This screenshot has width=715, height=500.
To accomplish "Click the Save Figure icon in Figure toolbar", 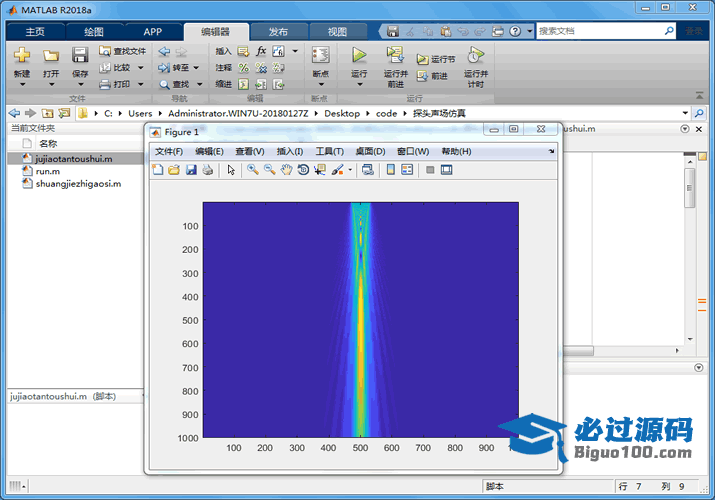I will [x=191, y=170].
